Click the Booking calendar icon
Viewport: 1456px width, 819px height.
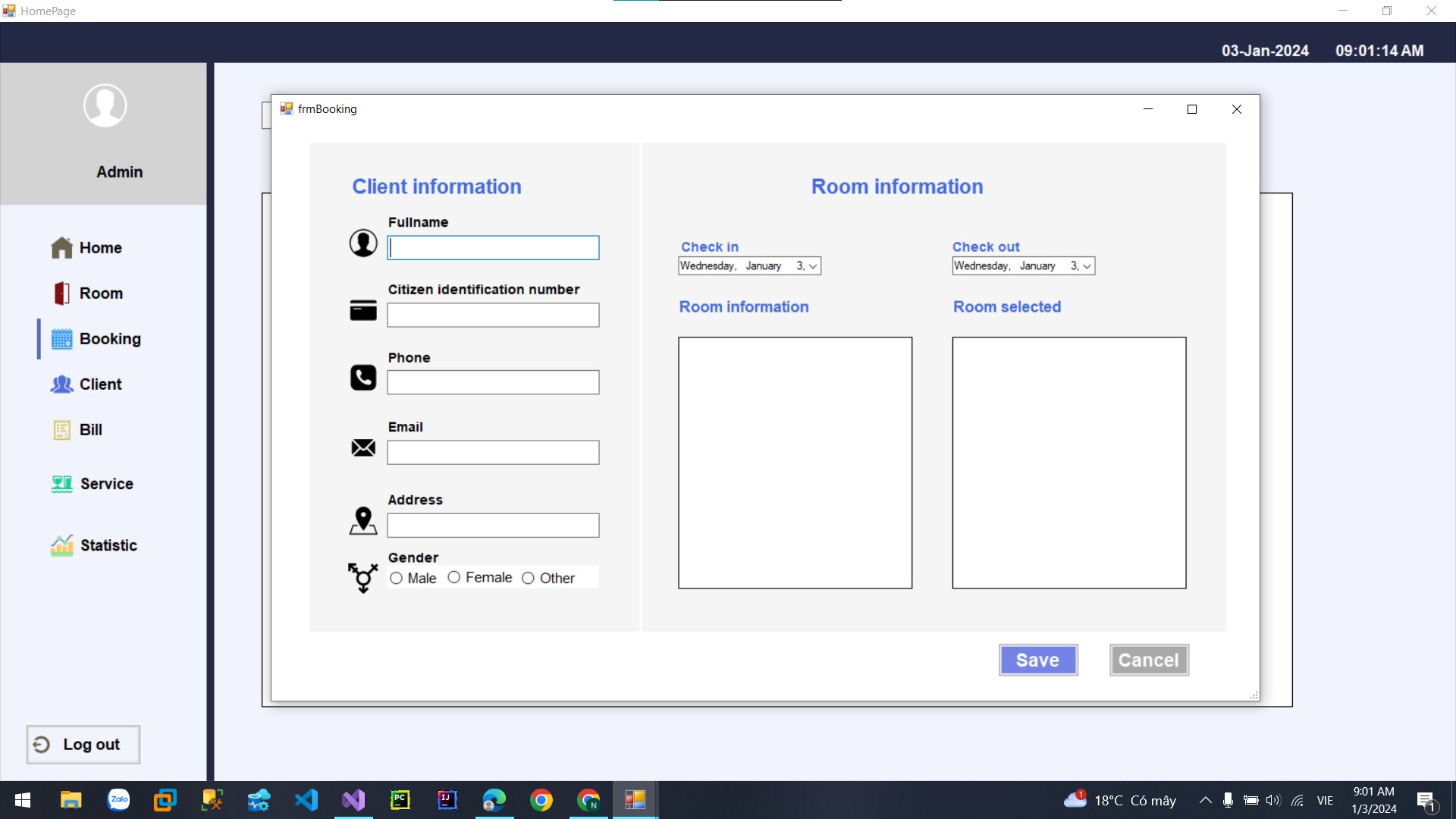(x=61, y=339)
